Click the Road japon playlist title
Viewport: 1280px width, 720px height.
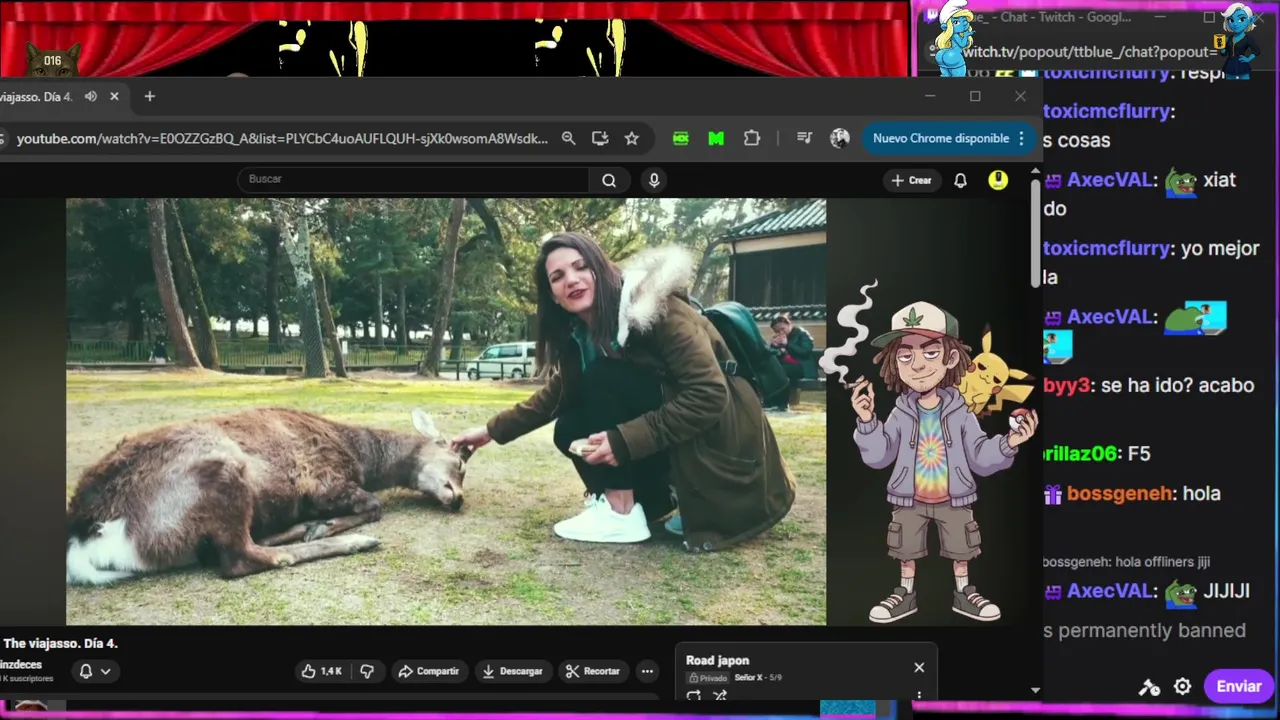tap(717, 660)
